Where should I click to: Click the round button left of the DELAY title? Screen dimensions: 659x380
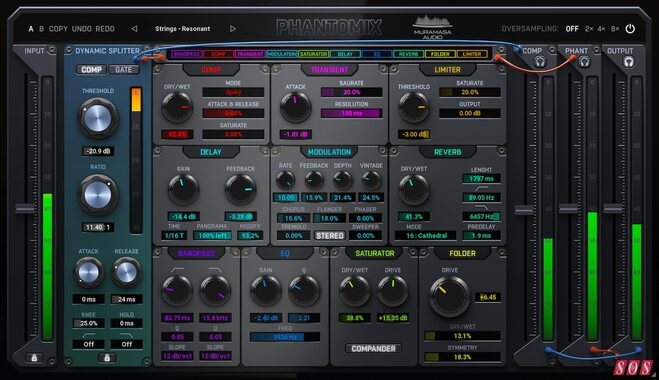[x=158, y=150]
